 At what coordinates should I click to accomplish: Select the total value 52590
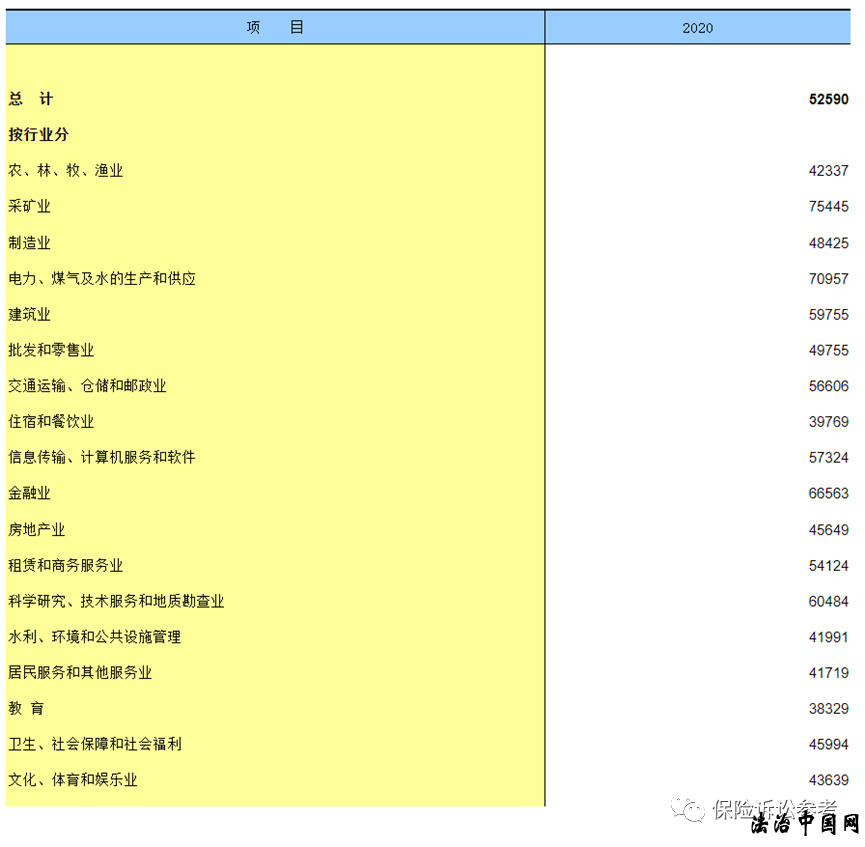tap(828, 99)
